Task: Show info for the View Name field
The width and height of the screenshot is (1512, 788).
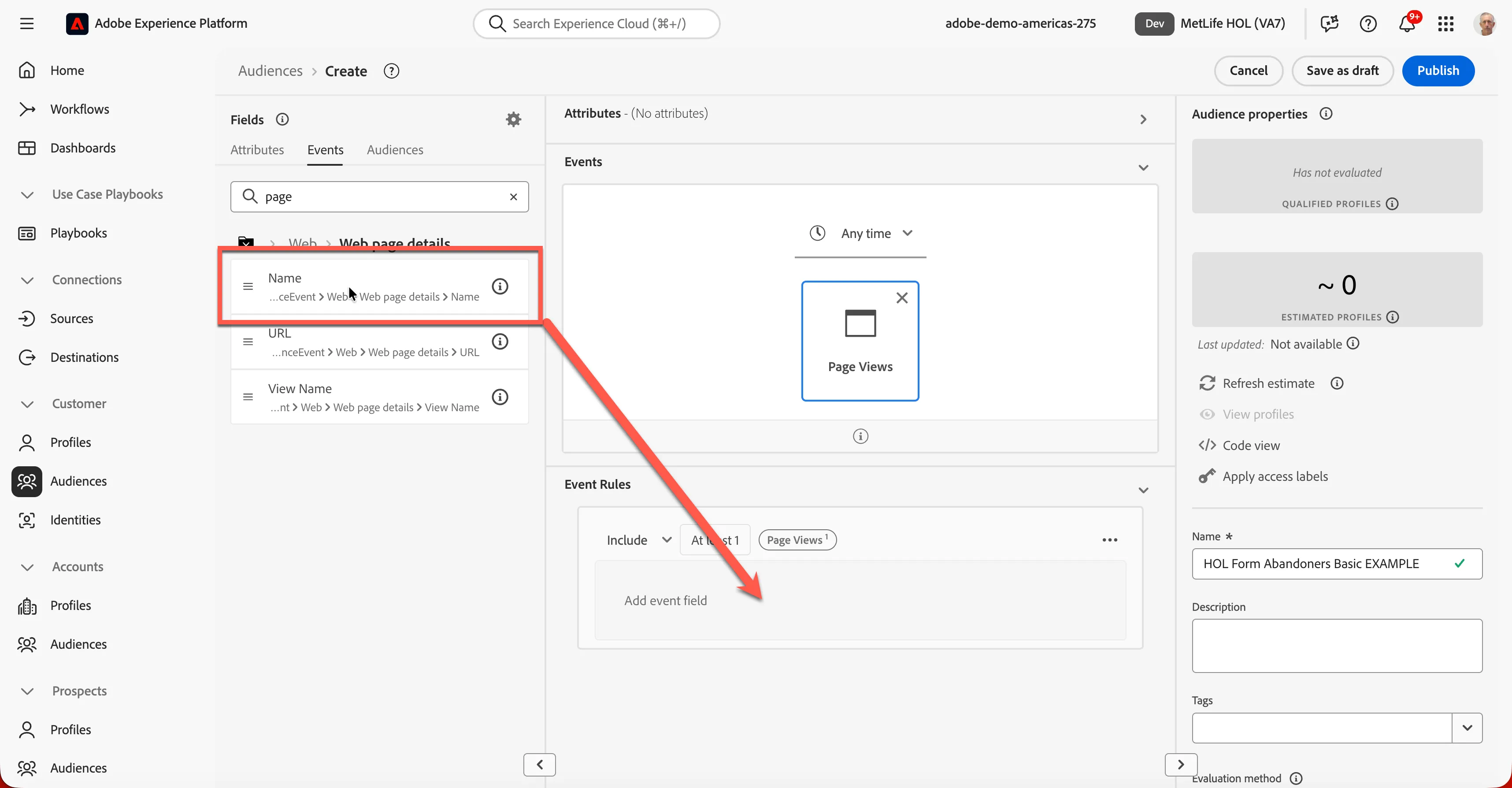Action: 500,396
